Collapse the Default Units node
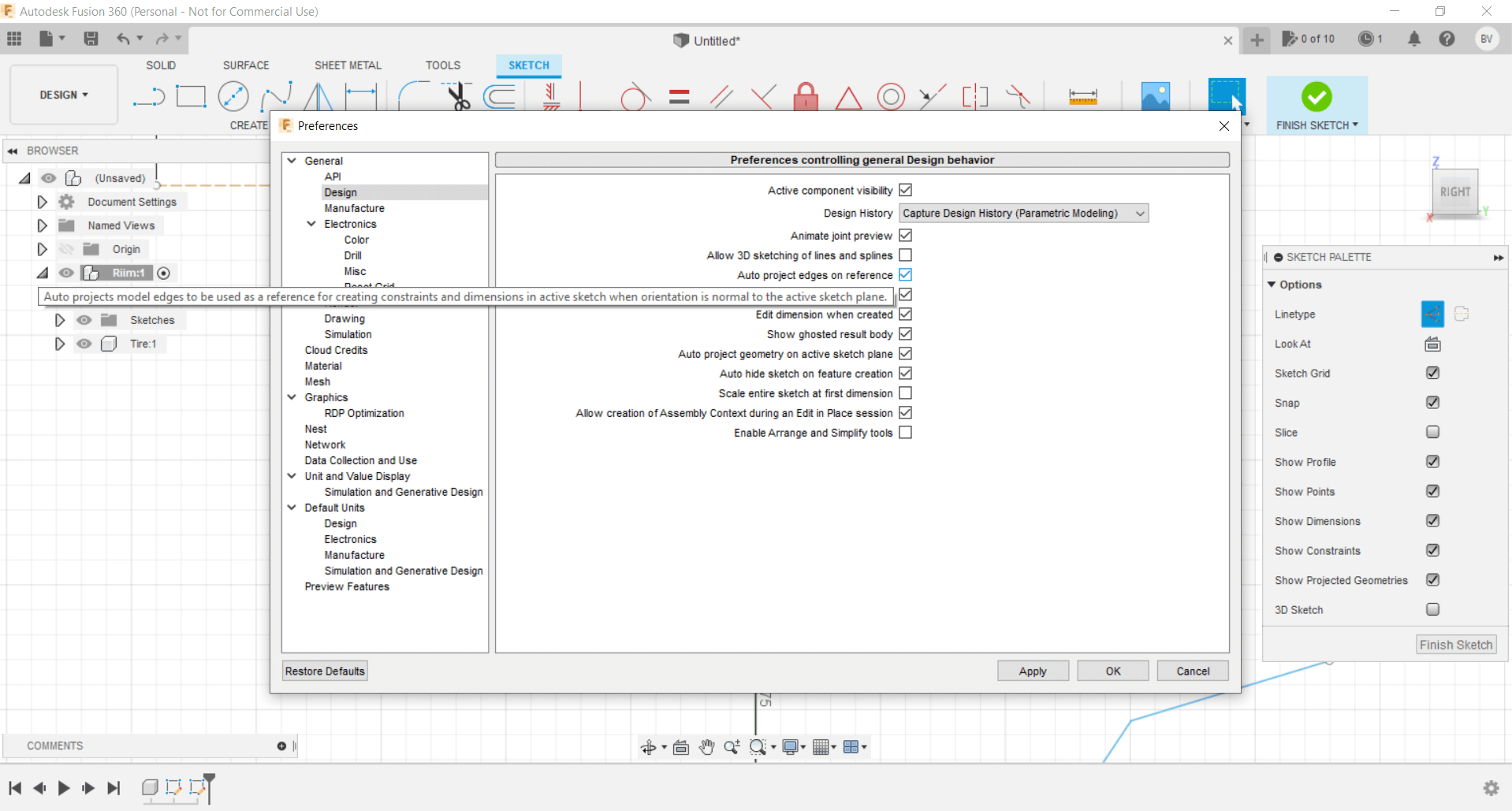Viewport: 1512px width, 811px height. [x=292, y=508]
